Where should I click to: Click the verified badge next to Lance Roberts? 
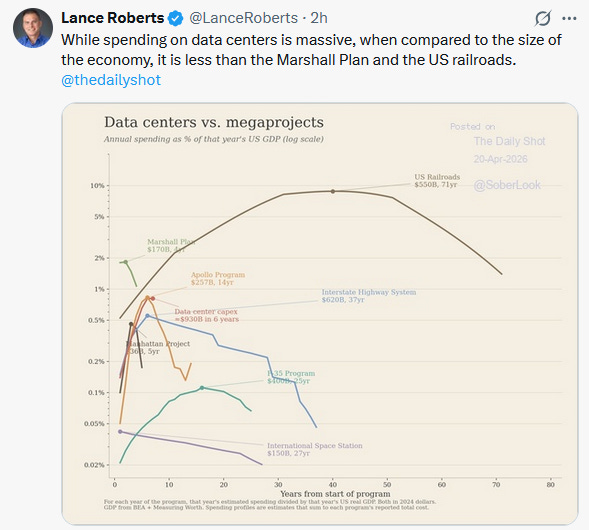point(175,18)
